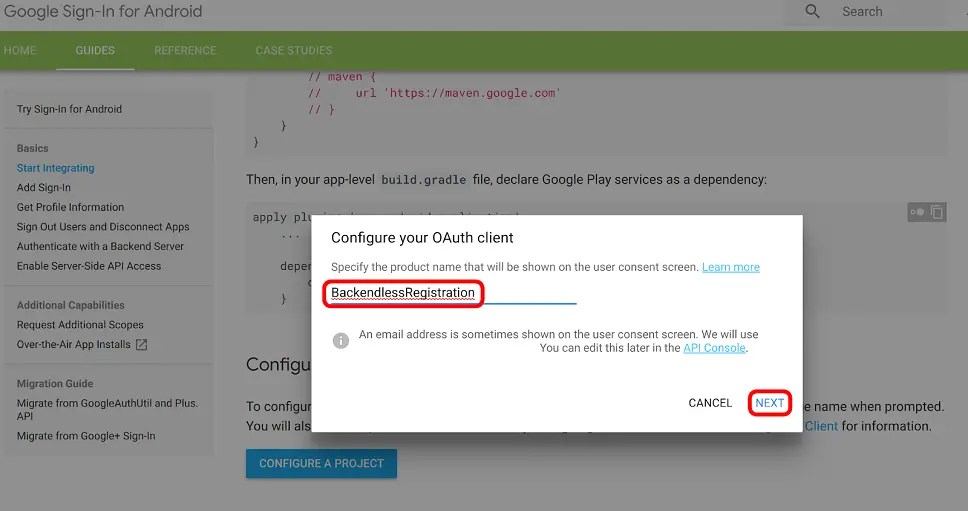Click the CONFIGURE A PROJECT button

pos(322,463)
